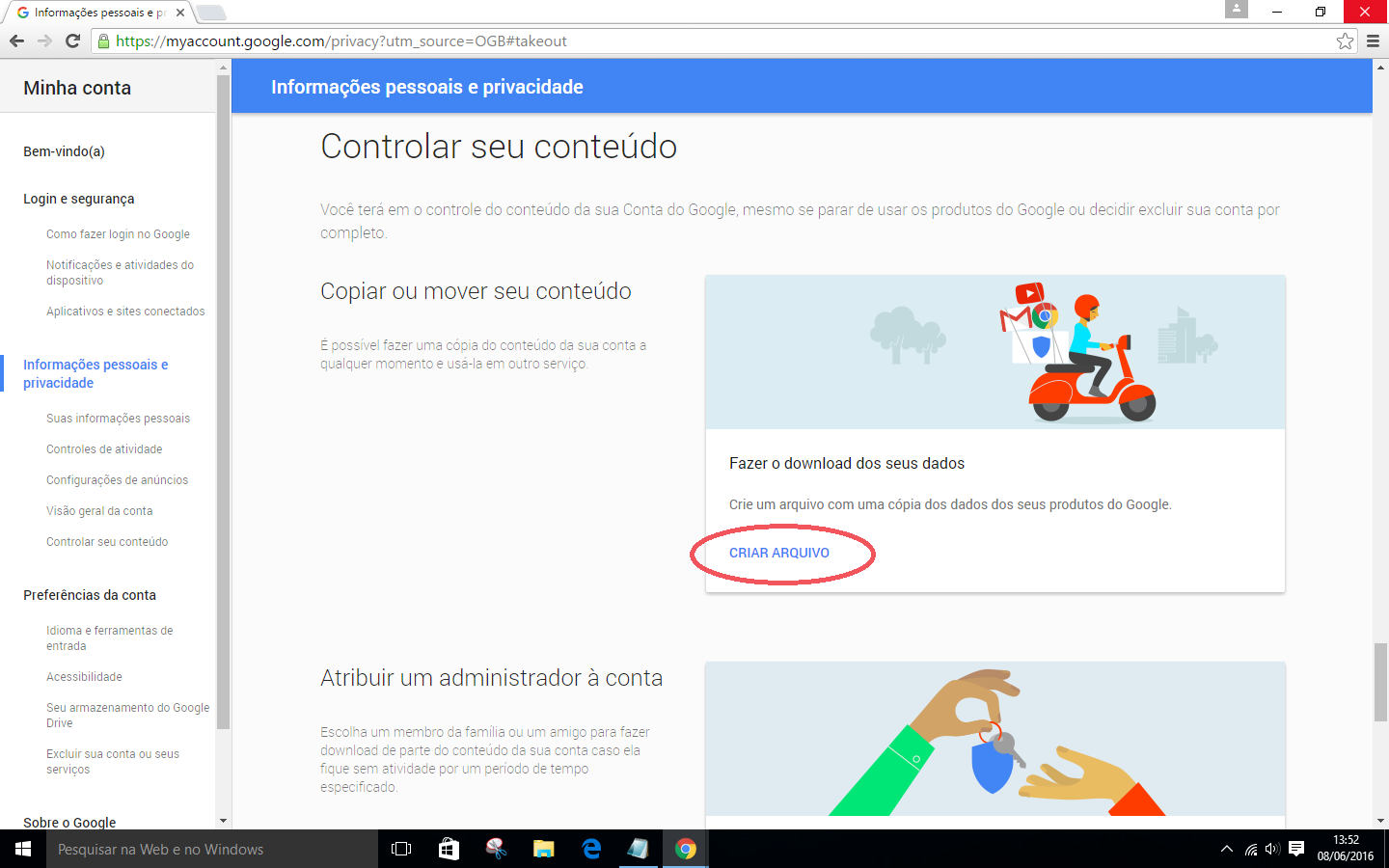Select Informações pessoais e privacidade in sidebar
This screenshot has width=1389, height=868.
[x=95, y=374]
